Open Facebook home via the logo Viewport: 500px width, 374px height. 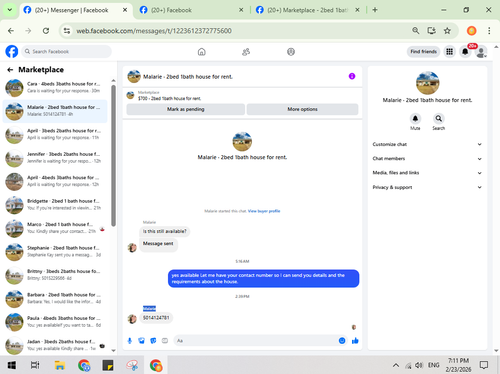pos(12,52)
